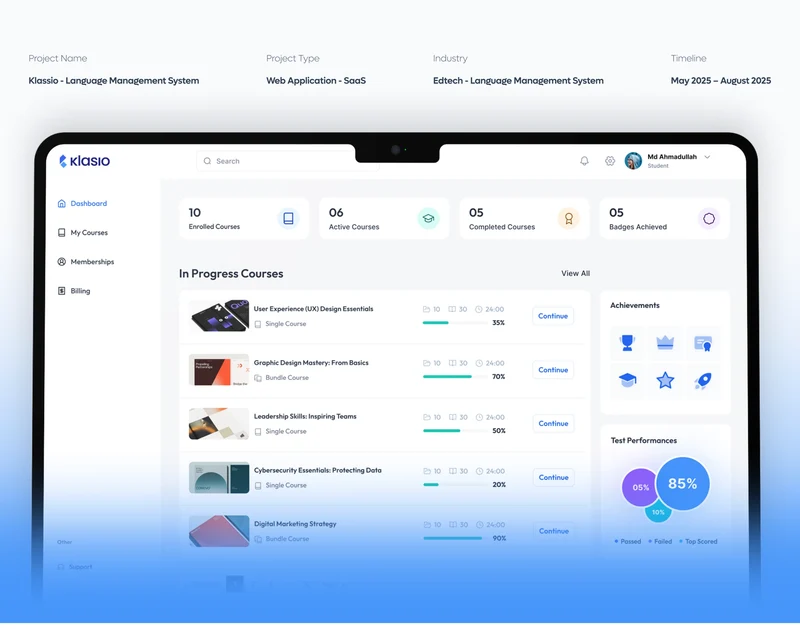Select the rocket achievement icon
The width and height of the screenshot is (800, 629).
703,381
